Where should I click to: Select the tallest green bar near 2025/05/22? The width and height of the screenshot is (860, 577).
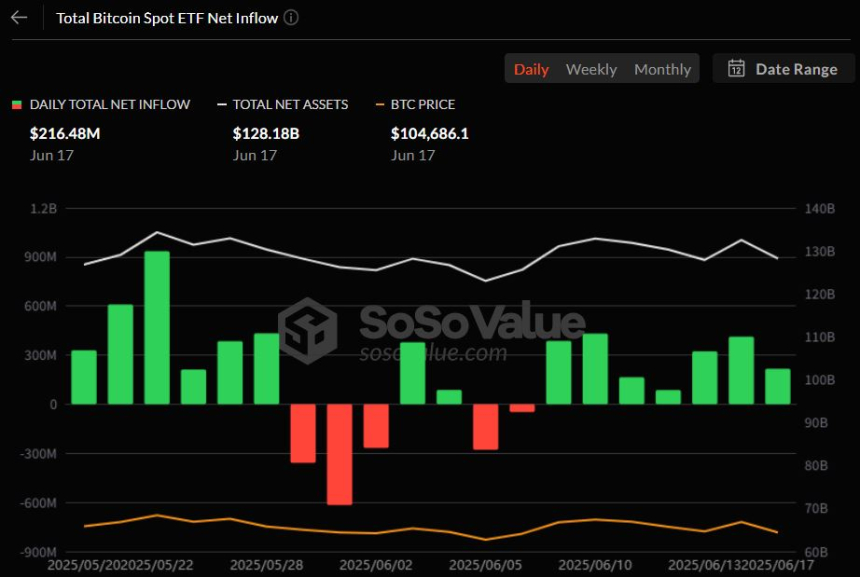[x=157, y=327]
